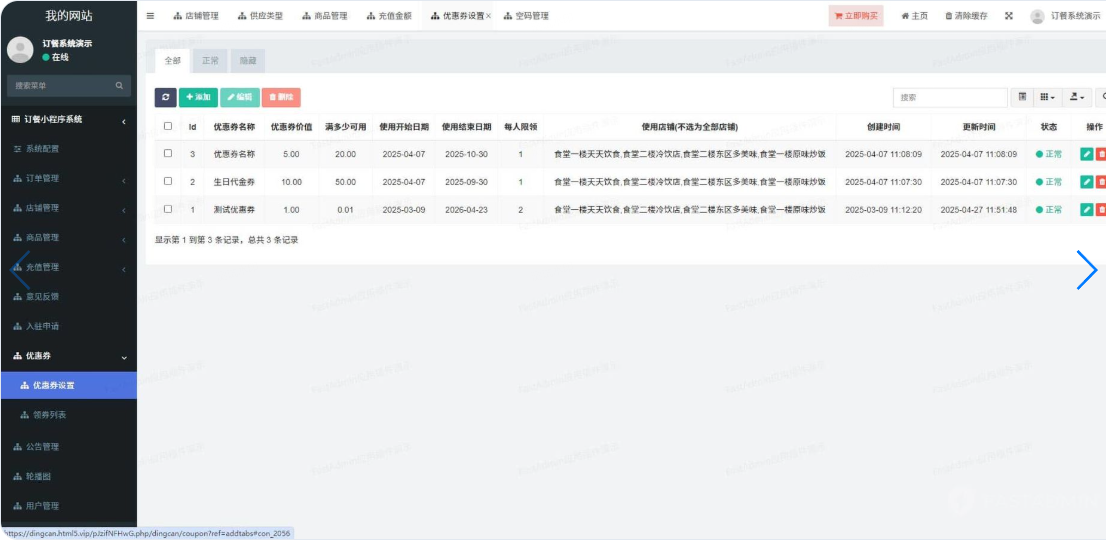Click the green 添加 button
This screenshot has width=1106, height=541.
pyautogui.click(x=198, y=97)
